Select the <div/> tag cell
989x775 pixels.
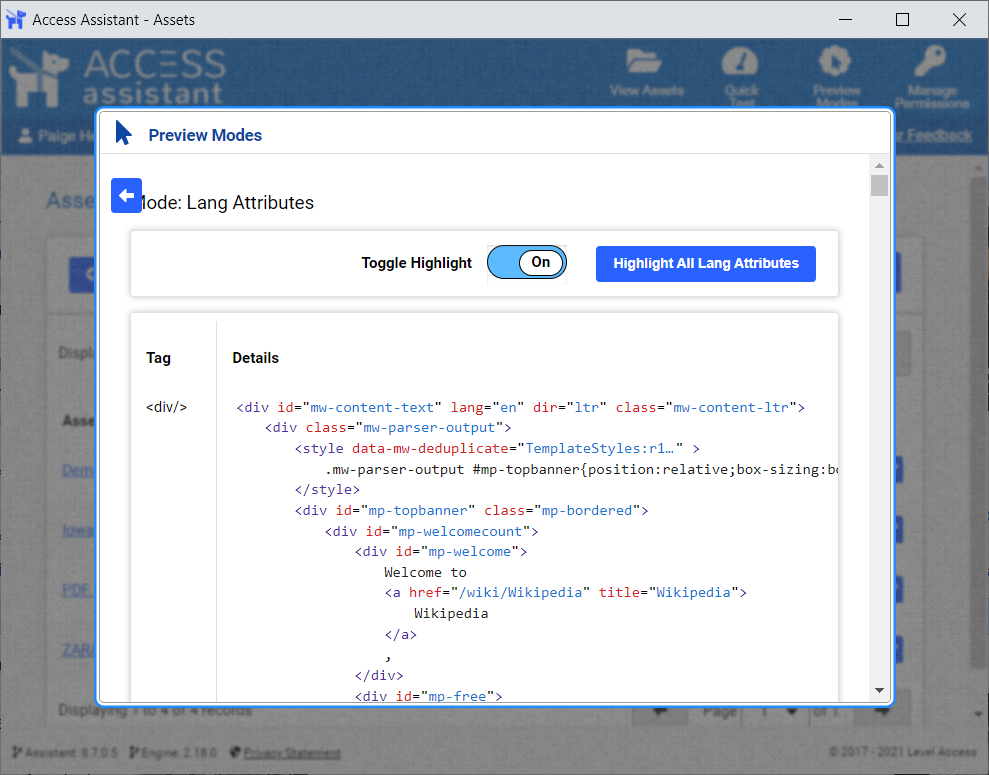tap(167, 407)
